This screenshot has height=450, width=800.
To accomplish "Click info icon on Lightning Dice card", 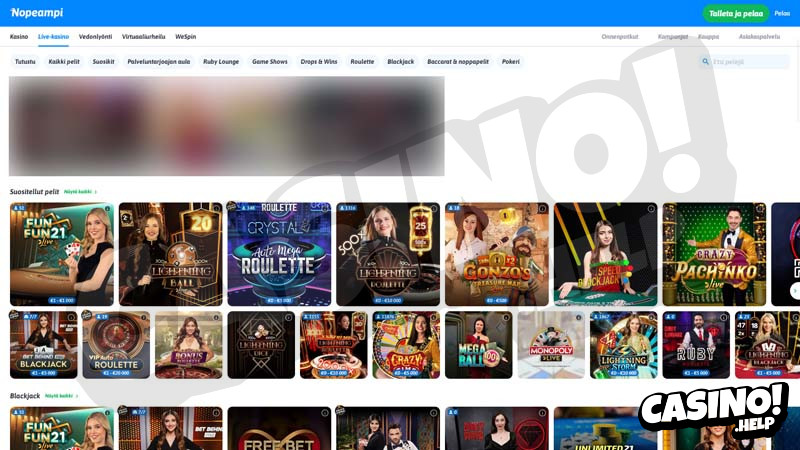I will click(x=289, y=317).
